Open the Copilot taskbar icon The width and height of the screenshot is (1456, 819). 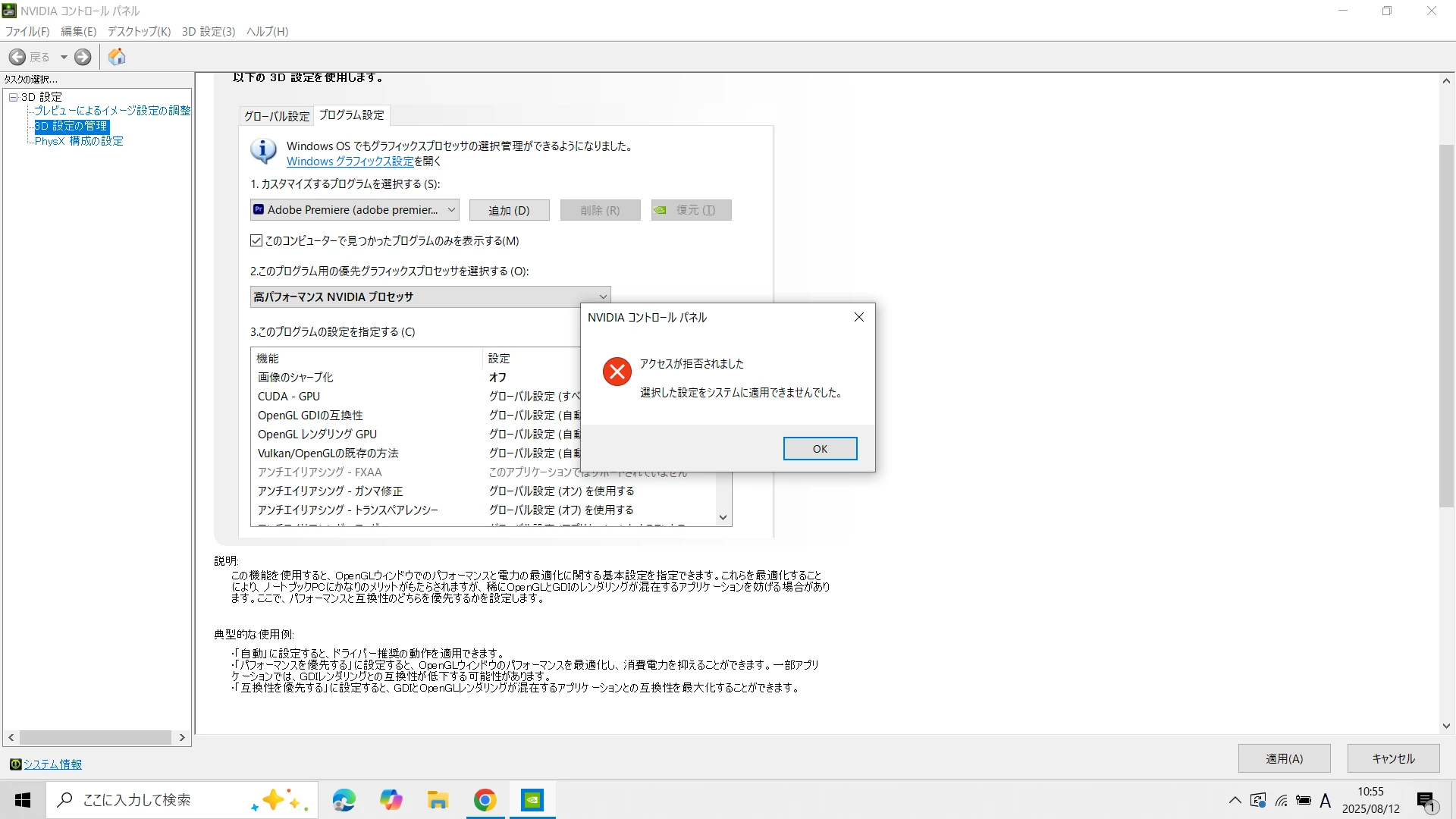click(391, 800)
